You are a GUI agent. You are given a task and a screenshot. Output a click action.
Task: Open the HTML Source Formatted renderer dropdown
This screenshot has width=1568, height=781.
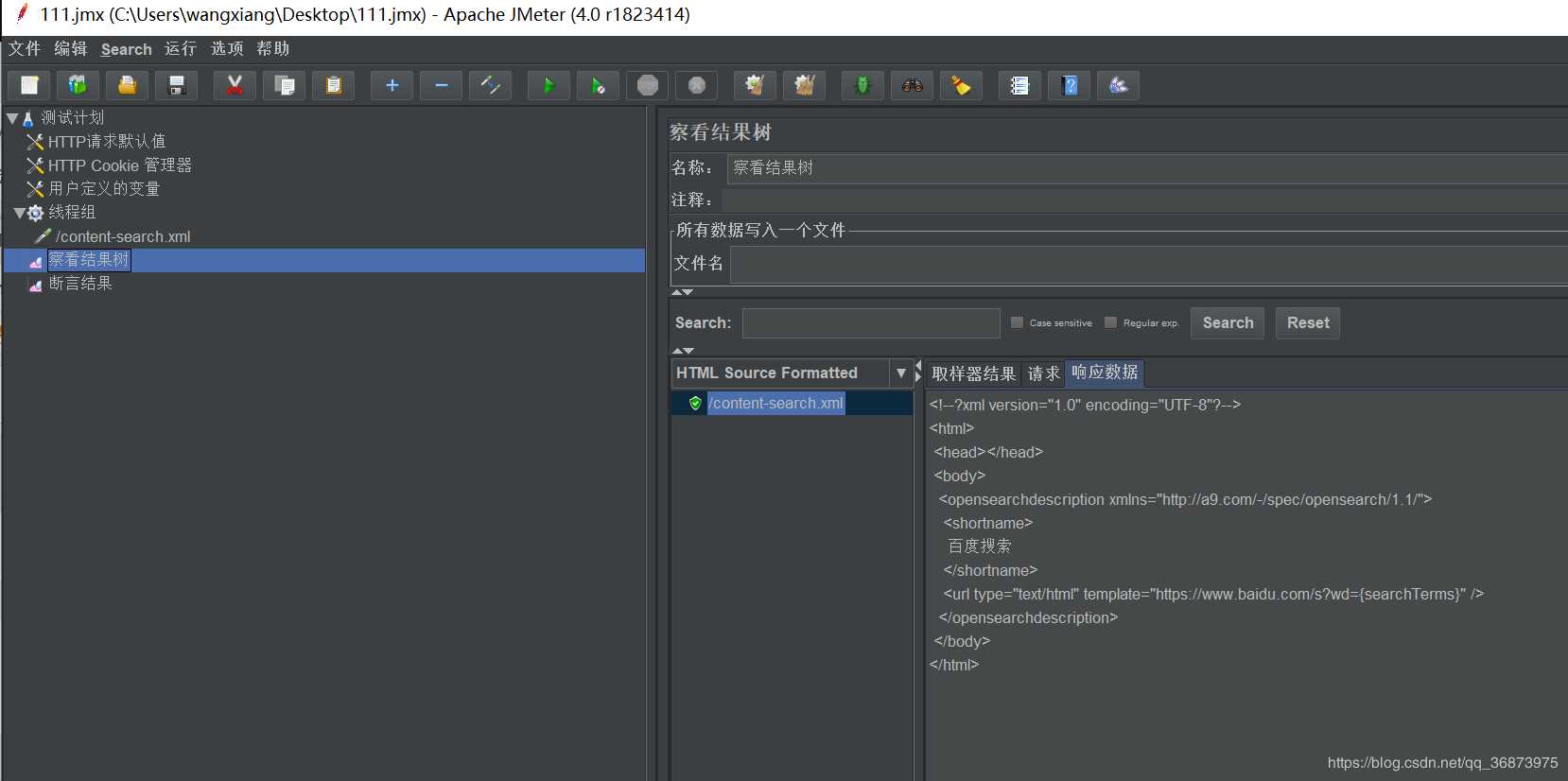(x=900, y=373)
